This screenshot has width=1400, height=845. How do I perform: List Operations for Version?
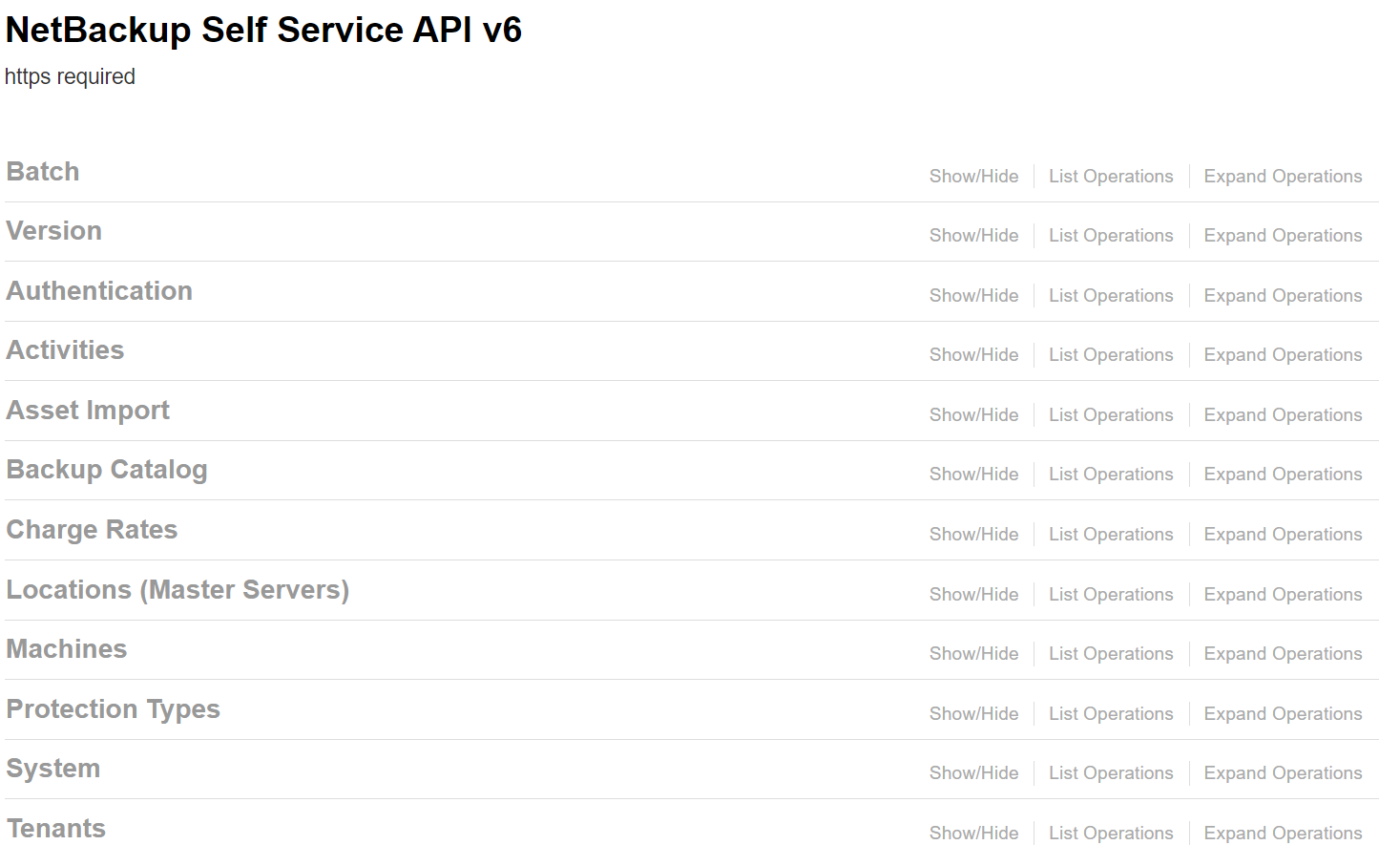tap(1111, 236)
